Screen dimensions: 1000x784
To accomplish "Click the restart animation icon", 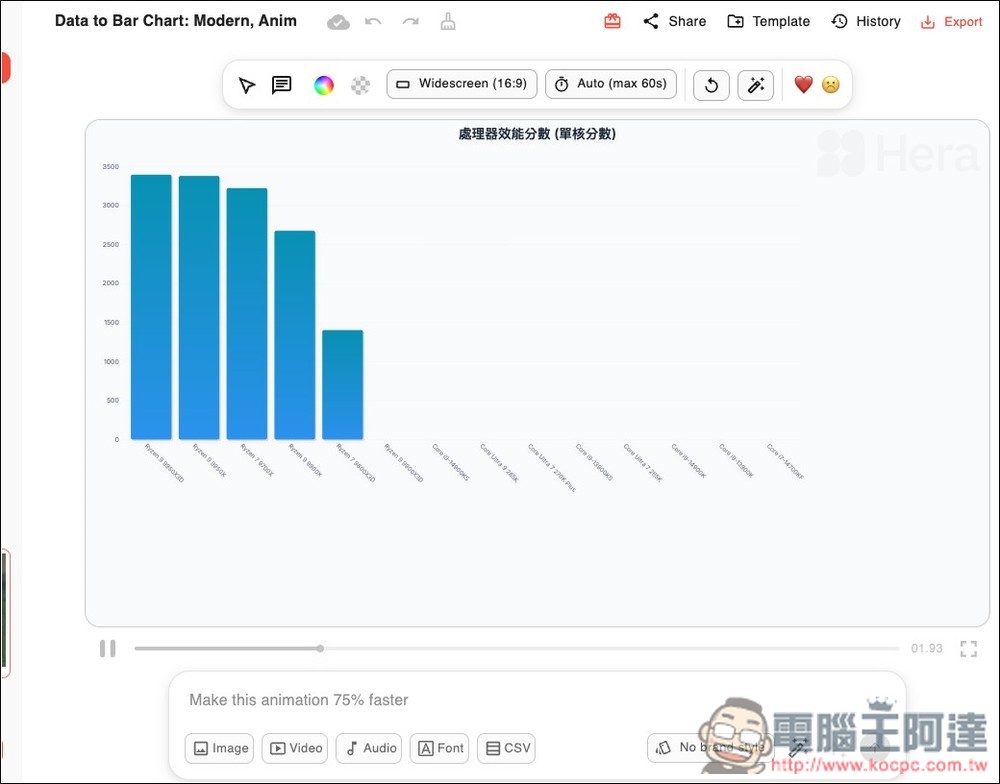I will click(x=711, y=85).
